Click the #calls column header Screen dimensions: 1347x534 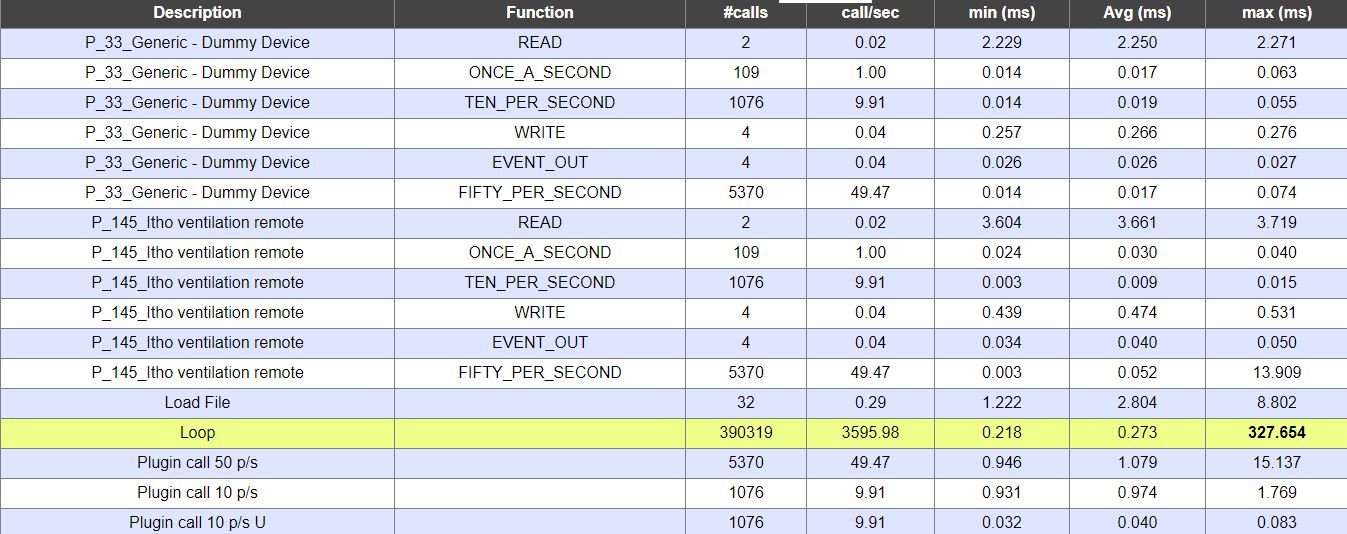(746, 13)
